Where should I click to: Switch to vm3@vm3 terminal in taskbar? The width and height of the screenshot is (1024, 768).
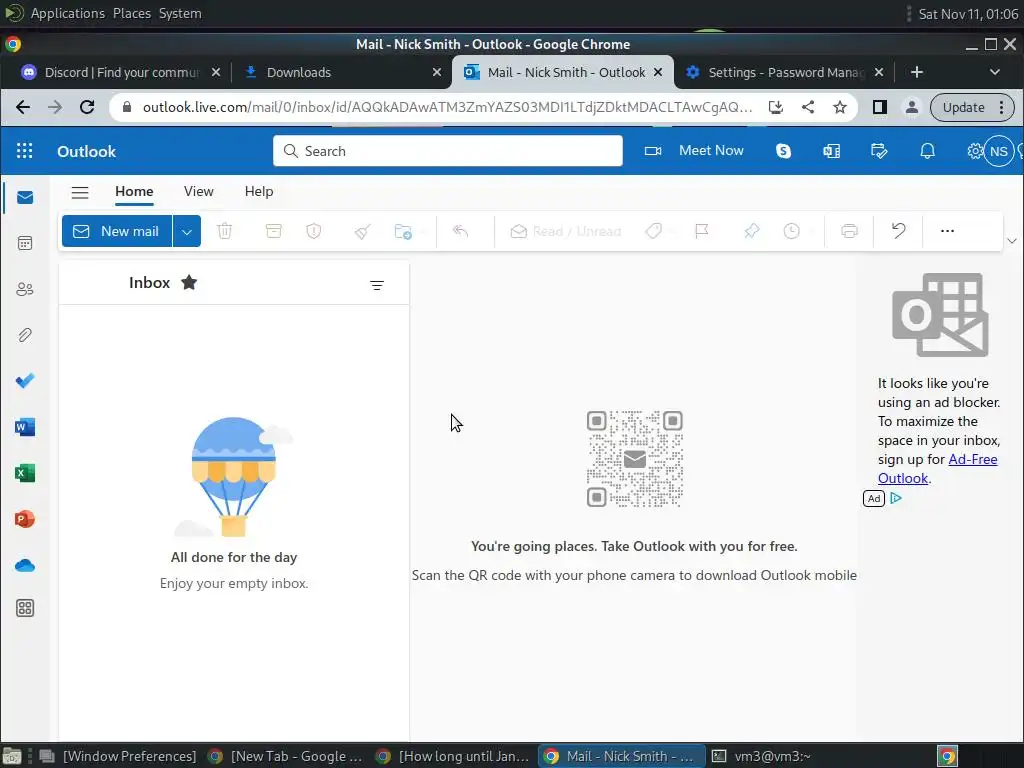(761, 756)
